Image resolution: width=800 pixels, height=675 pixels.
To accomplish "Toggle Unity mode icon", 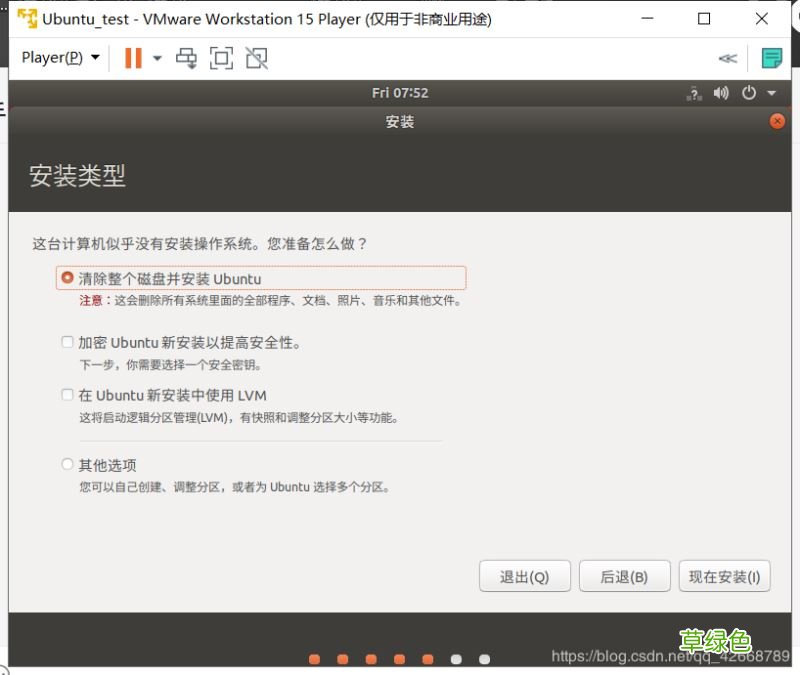I will (256, 58).
